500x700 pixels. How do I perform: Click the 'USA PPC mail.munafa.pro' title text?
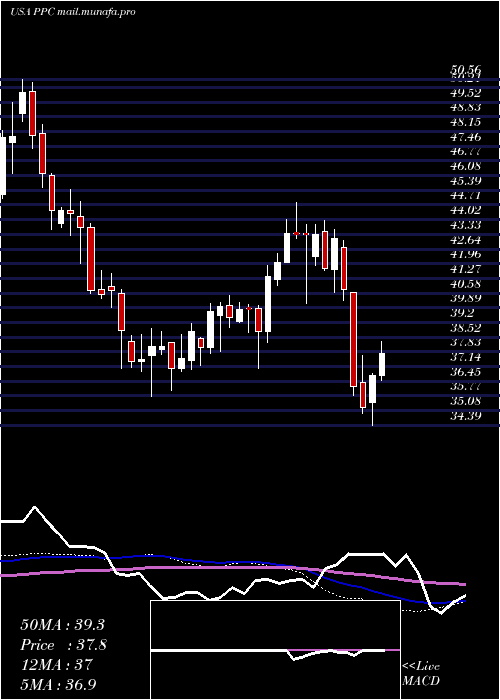(x=73, y=12)
